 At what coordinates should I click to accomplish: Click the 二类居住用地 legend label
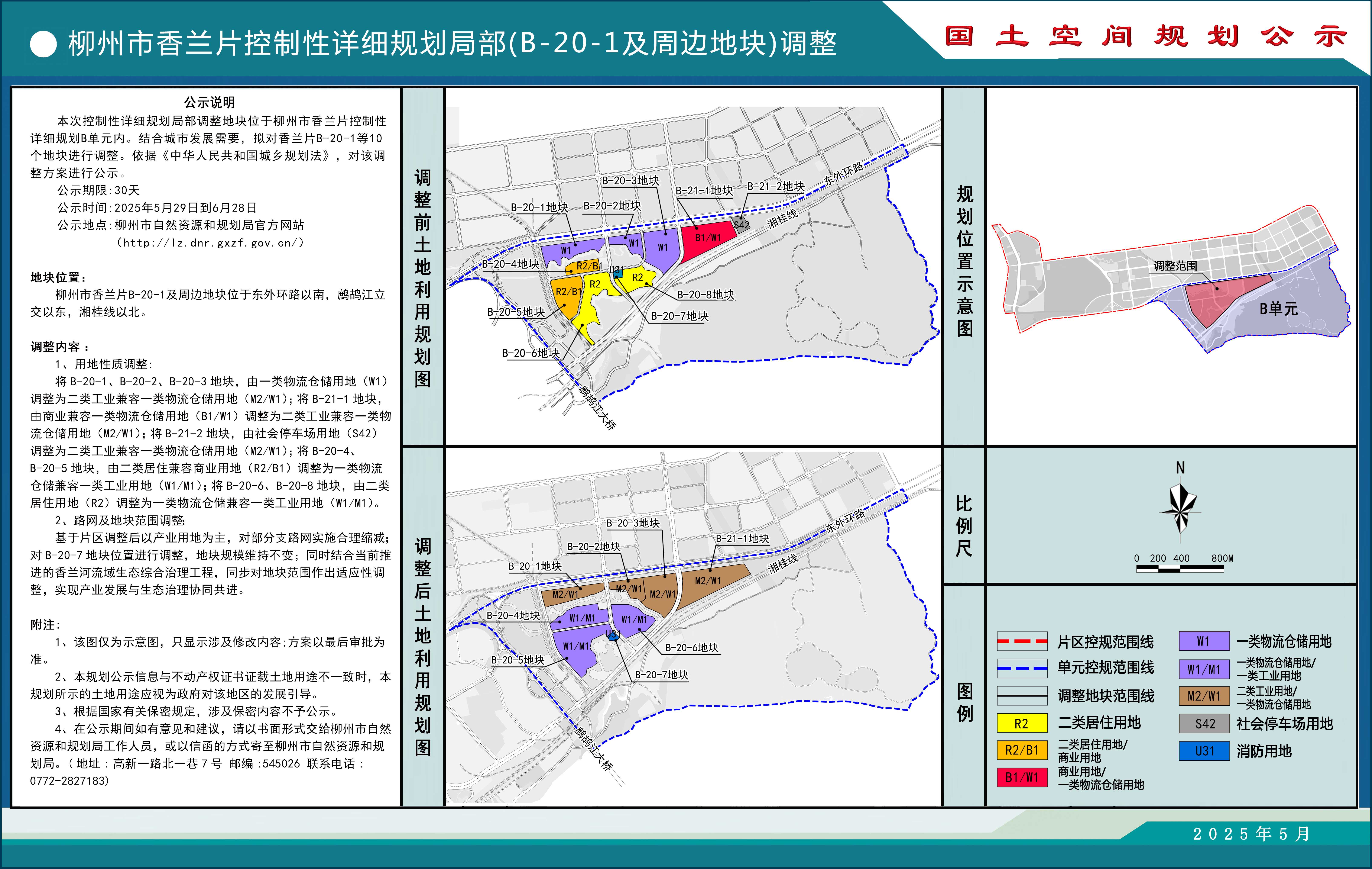pos(1099,722)
